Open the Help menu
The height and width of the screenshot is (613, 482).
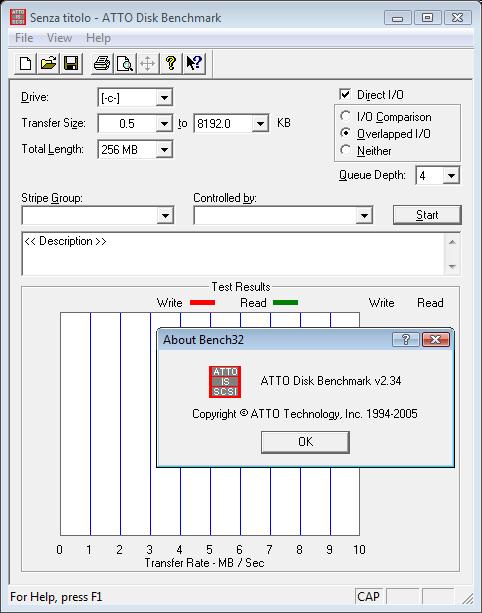(98, 38)
